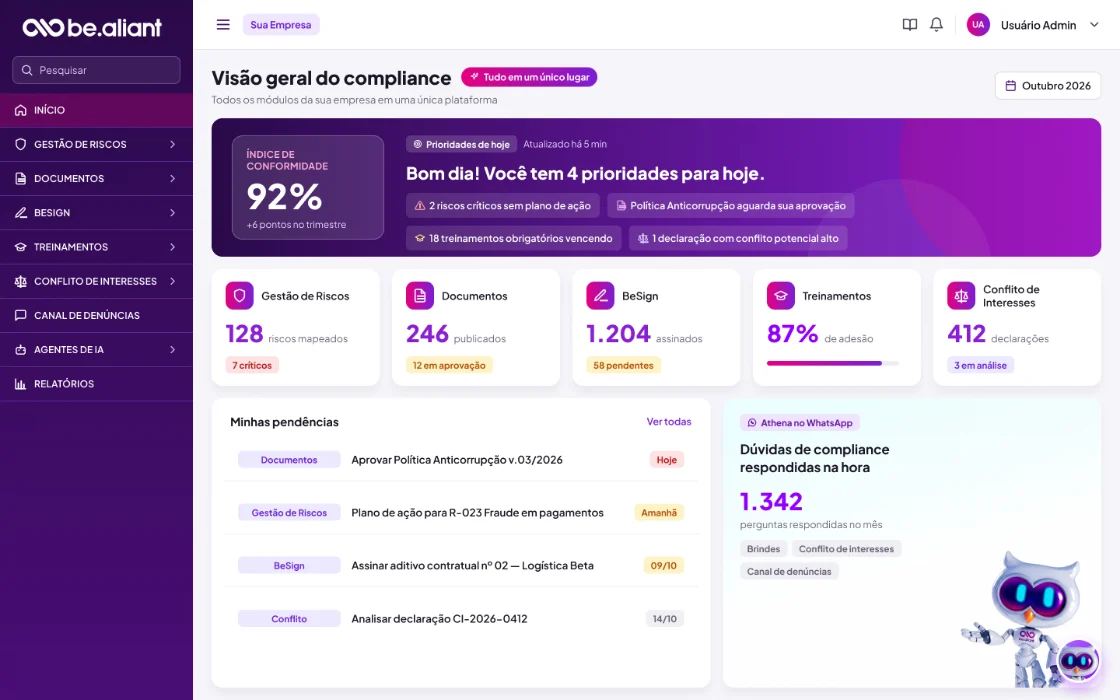Click the search magnifier icon
Screen dimensions: 1120x700
(x=27, y=70)
